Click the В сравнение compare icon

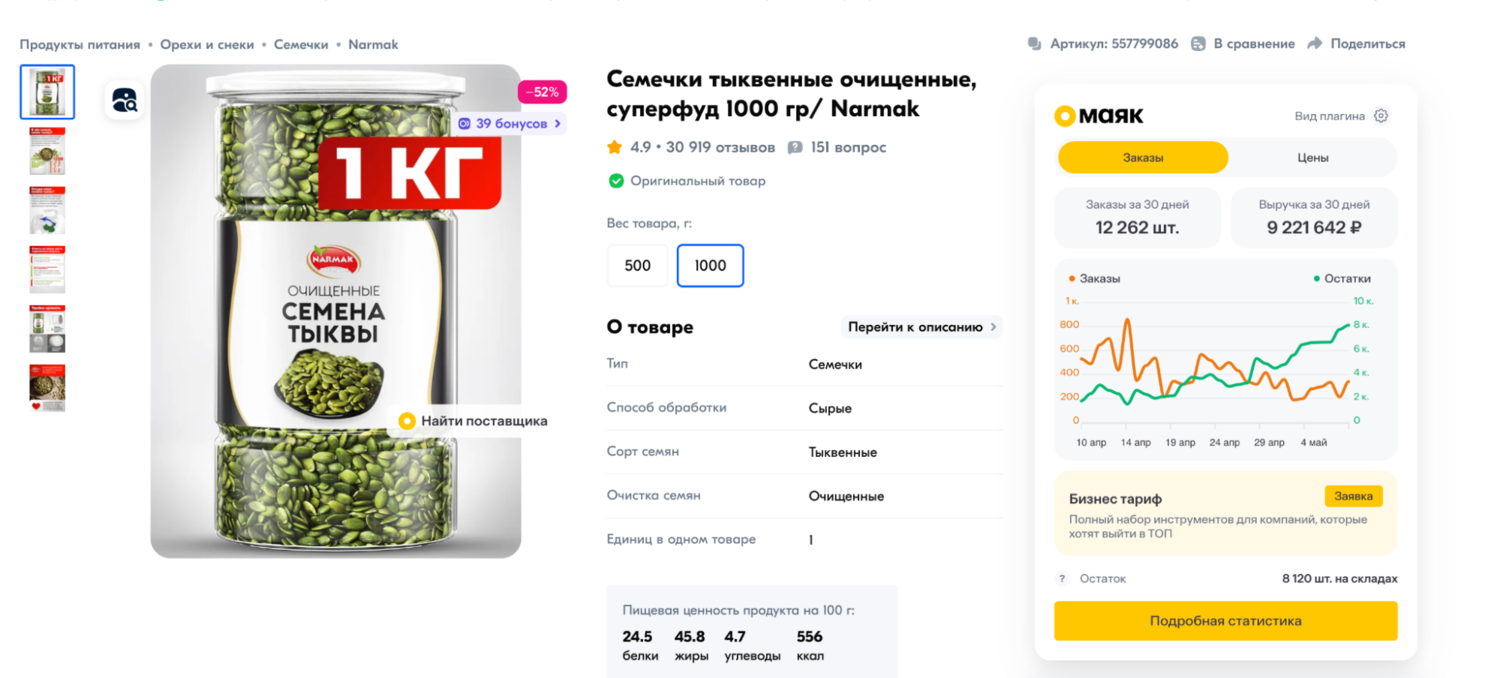[1198, 44]
